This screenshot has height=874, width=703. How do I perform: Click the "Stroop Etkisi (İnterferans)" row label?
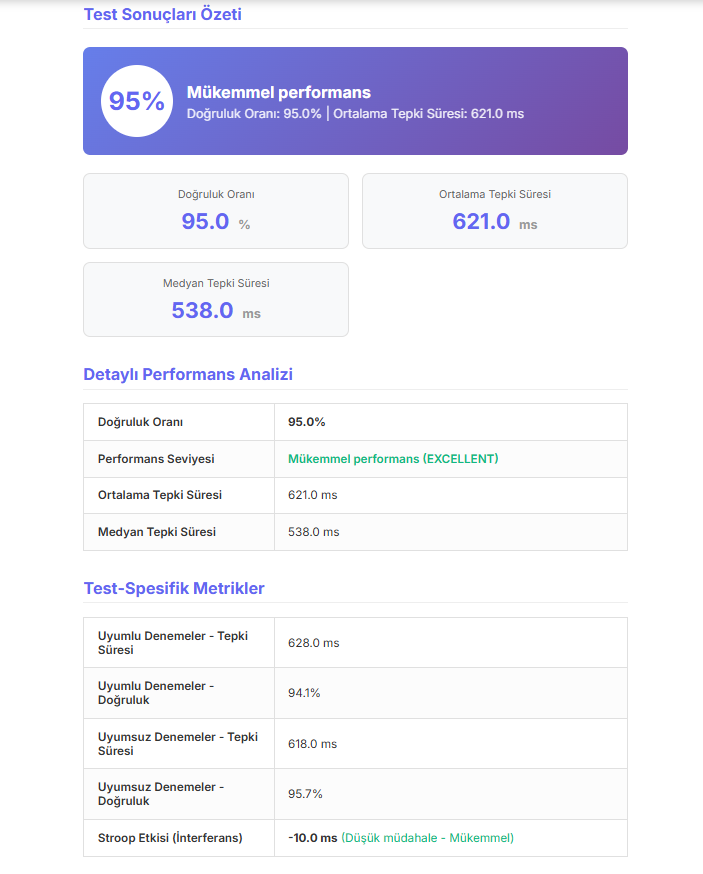point(170,838)
